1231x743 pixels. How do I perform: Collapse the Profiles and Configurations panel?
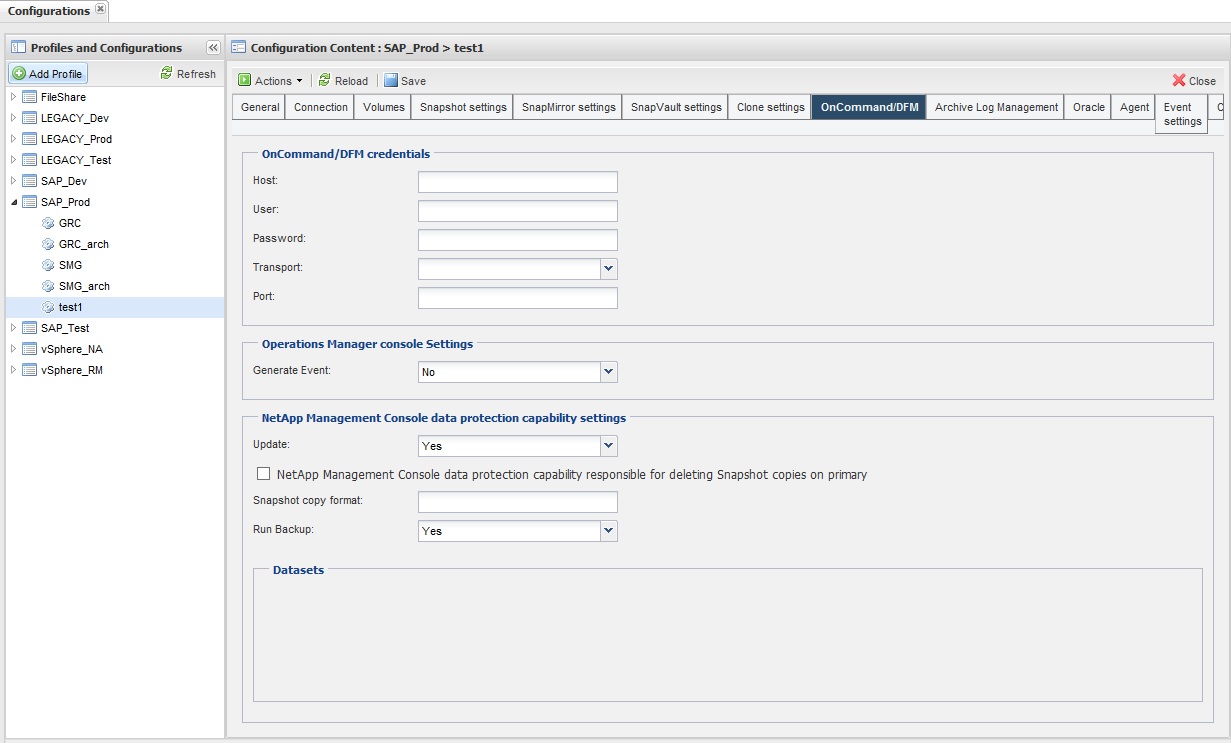213,47
